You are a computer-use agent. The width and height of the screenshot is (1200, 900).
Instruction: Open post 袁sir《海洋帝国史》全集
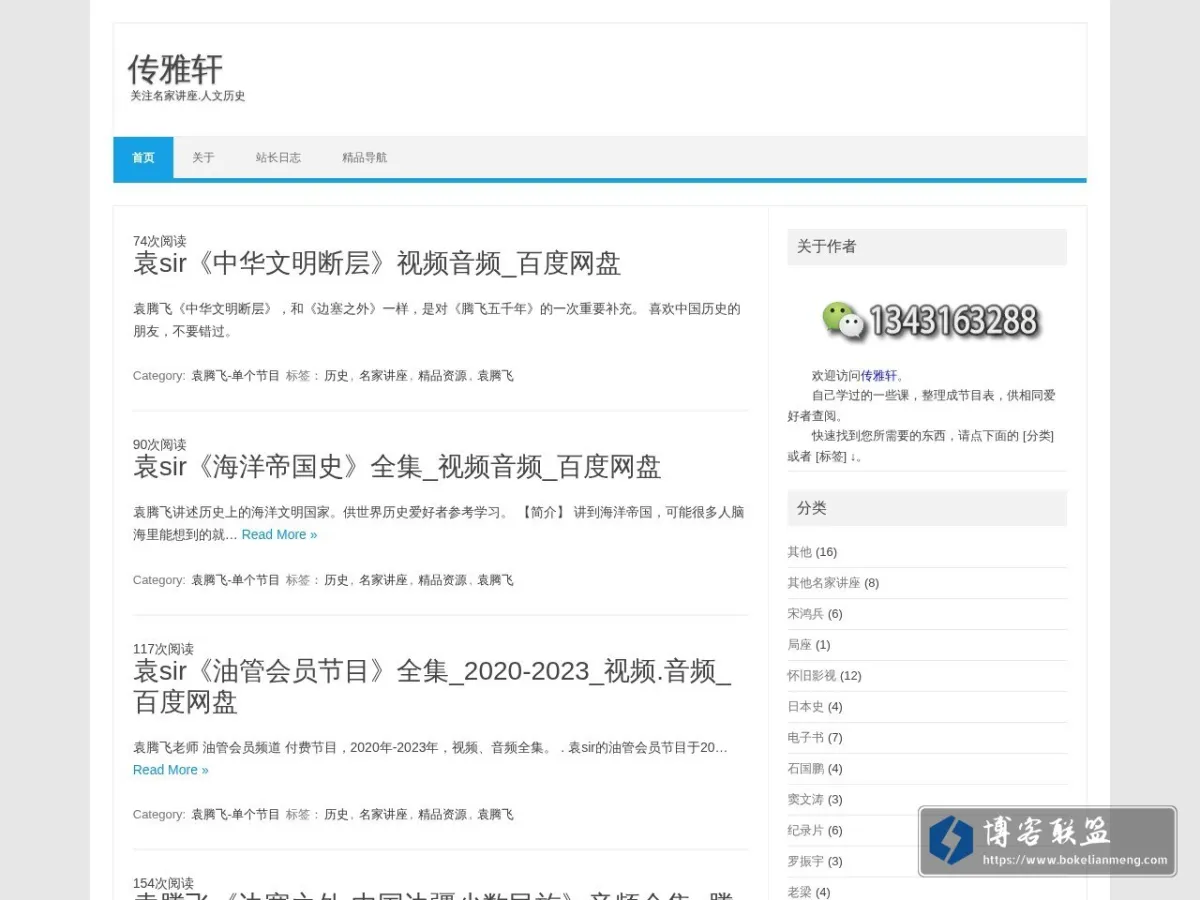pyautogui.click(x=397, y=467)
